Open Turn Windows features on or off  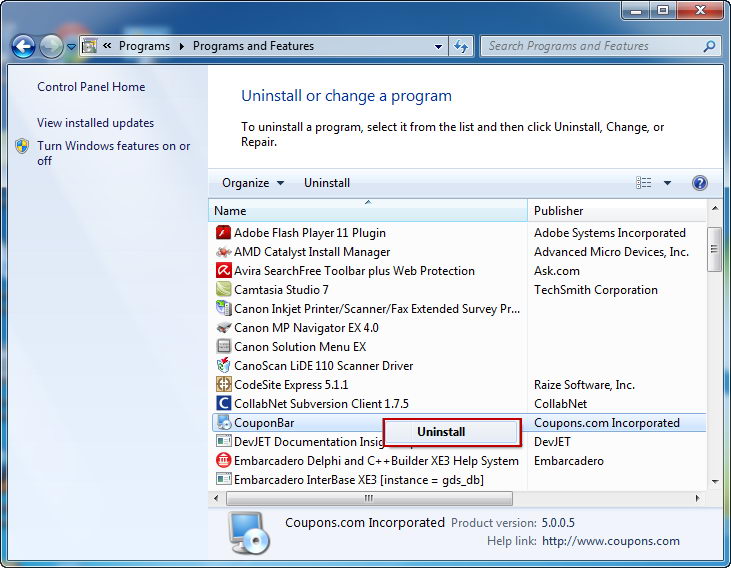coord(113,153)
